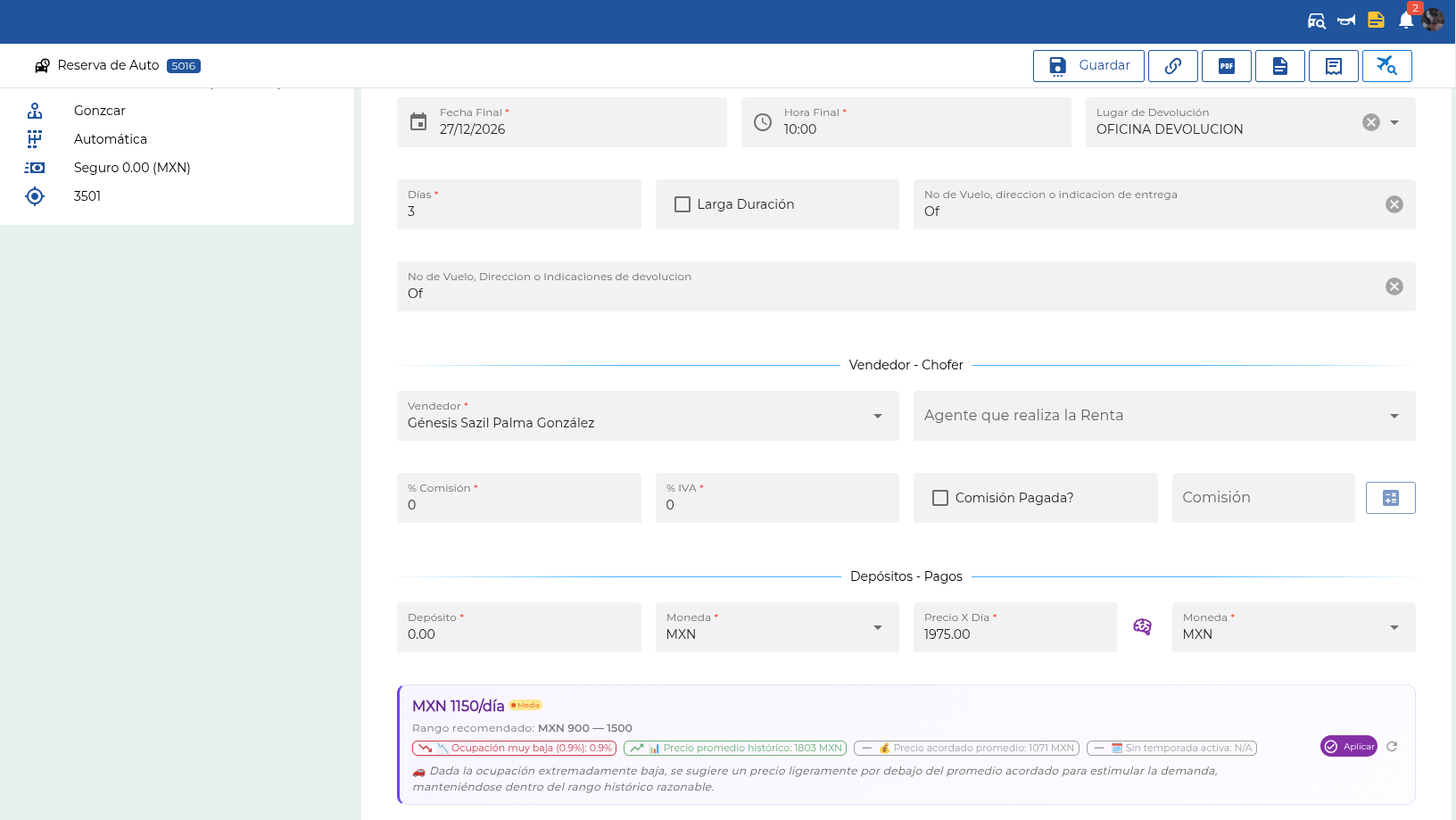Expand the Lugar de Devolución dropdown arrow

click(1394, 122)
